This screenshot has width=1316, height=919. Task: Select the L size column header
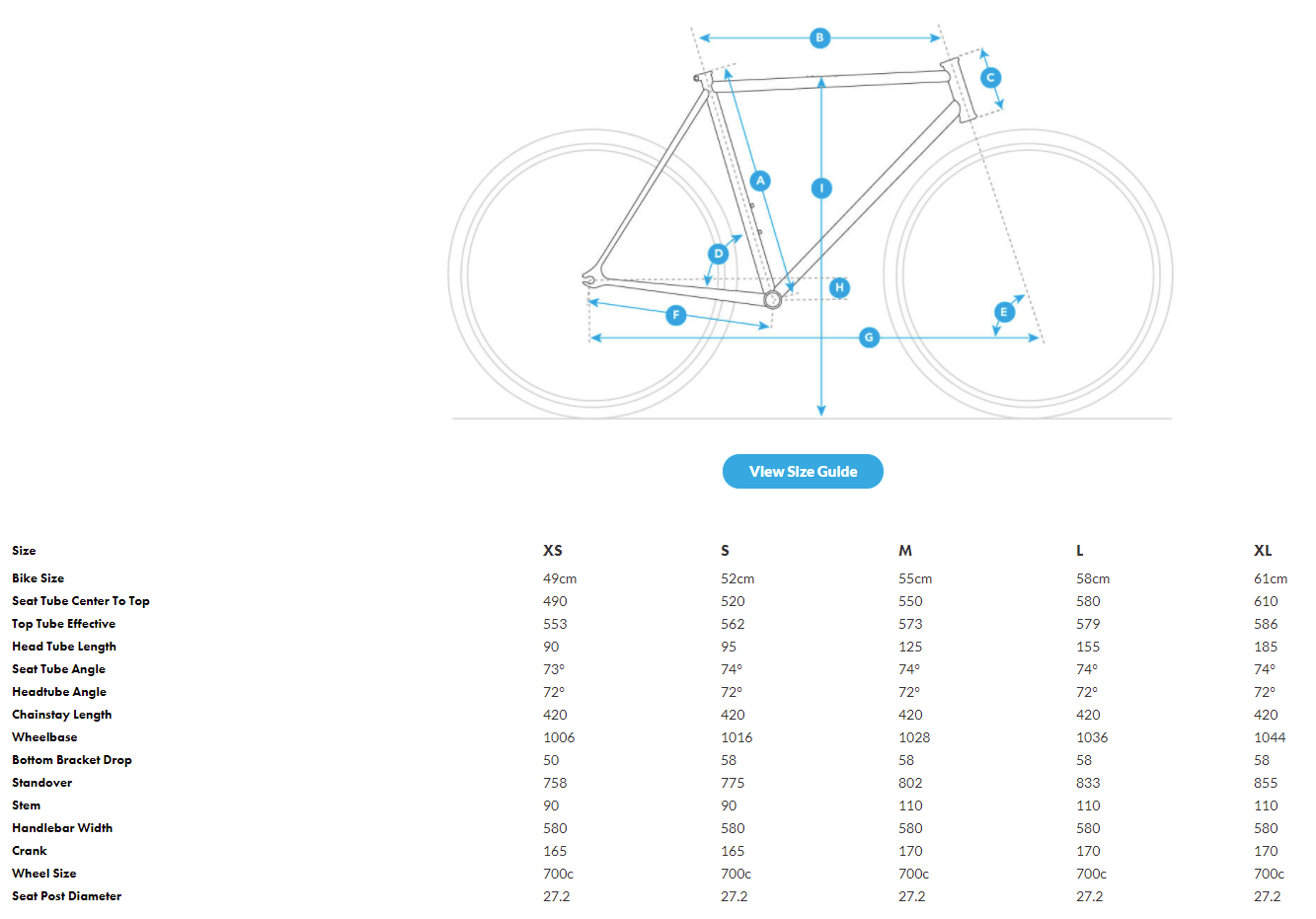[x=1080, y=551]
